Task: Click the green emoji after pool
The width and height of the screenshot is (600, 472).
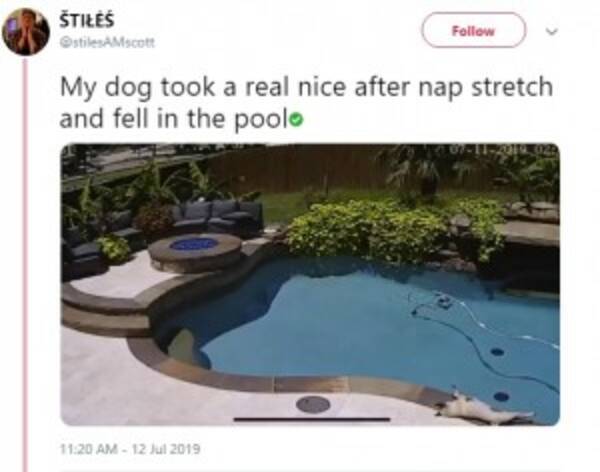Action: pos(297,121)
